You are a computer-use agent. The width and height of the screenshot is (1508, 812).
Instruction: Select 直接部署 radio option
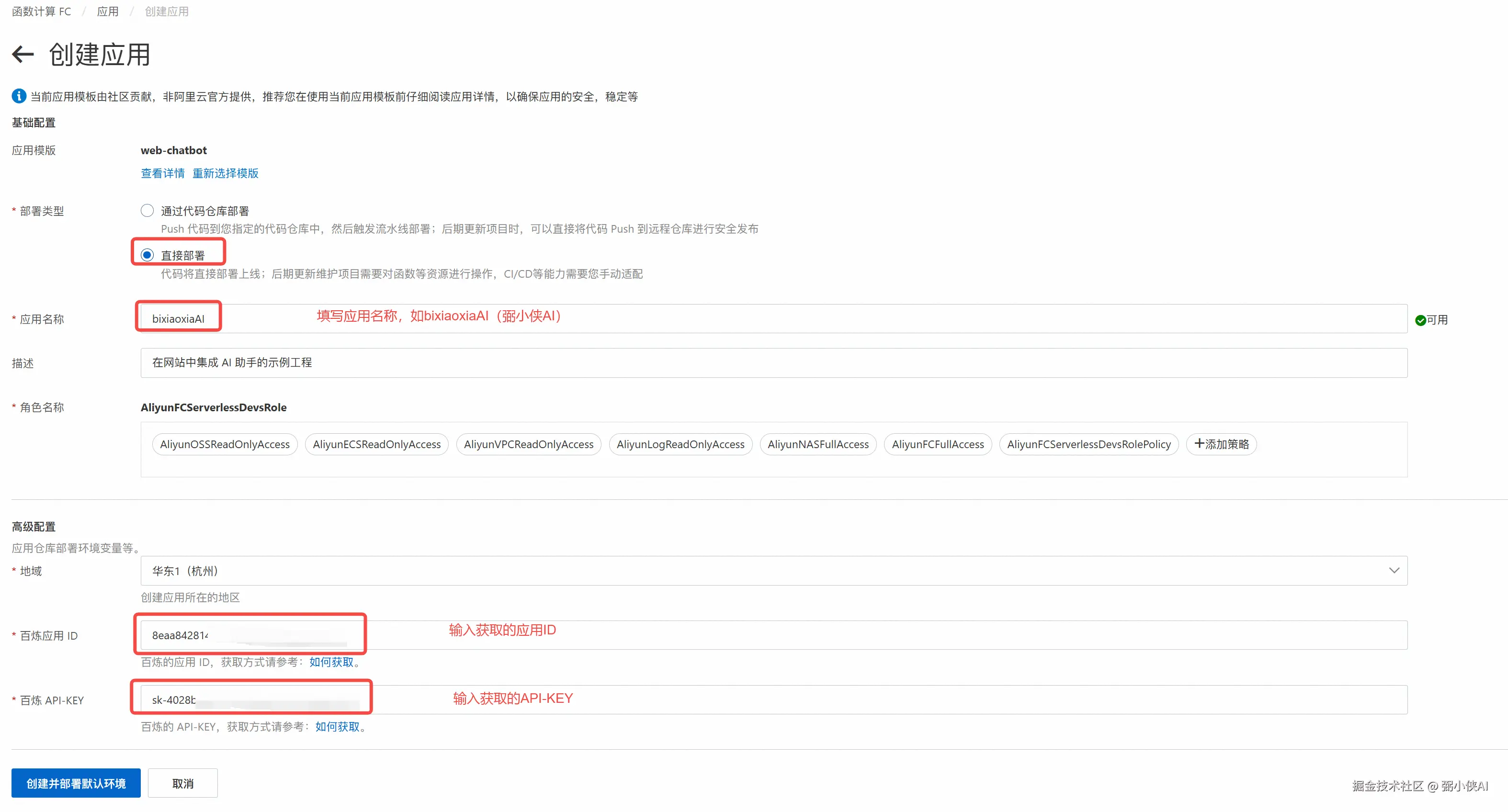[147, 255]
